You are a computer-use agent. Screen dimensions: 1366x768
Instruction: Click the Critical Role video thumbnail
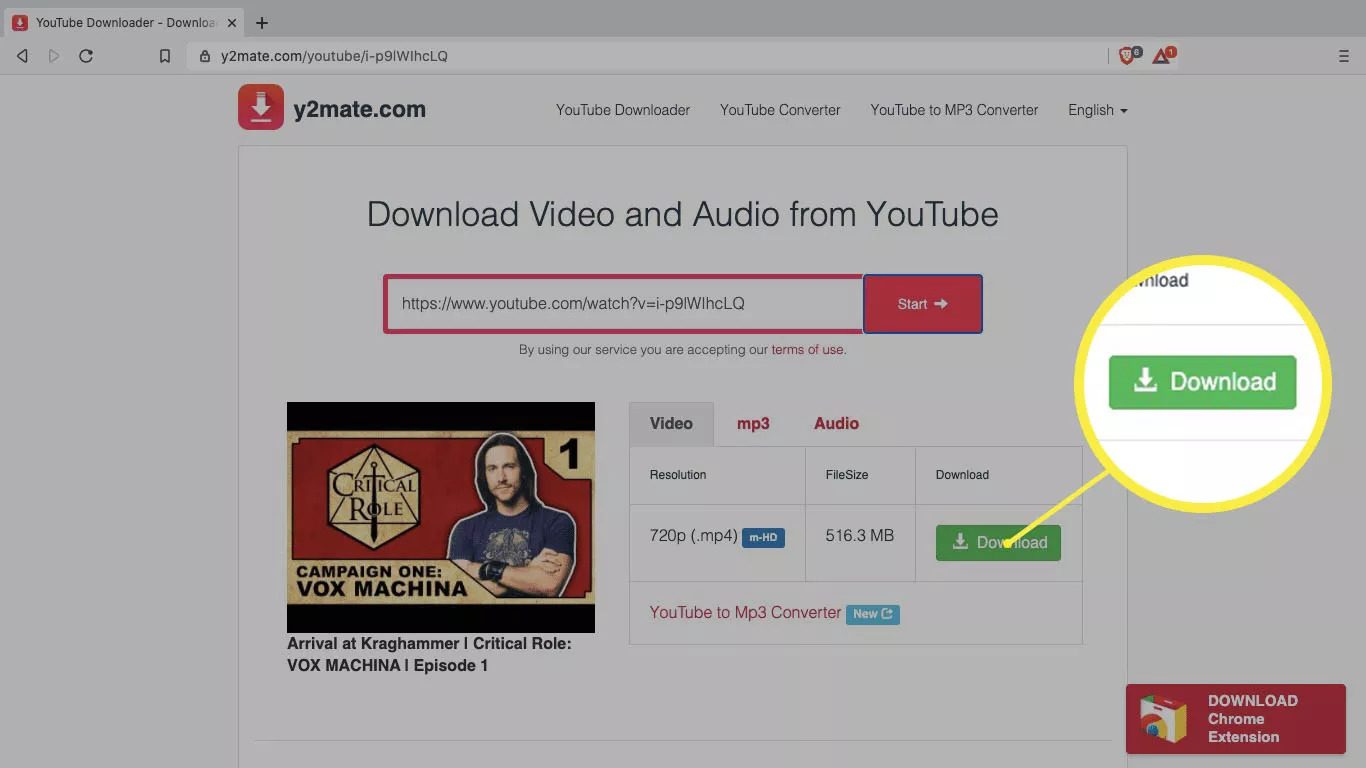pos(441,517)
